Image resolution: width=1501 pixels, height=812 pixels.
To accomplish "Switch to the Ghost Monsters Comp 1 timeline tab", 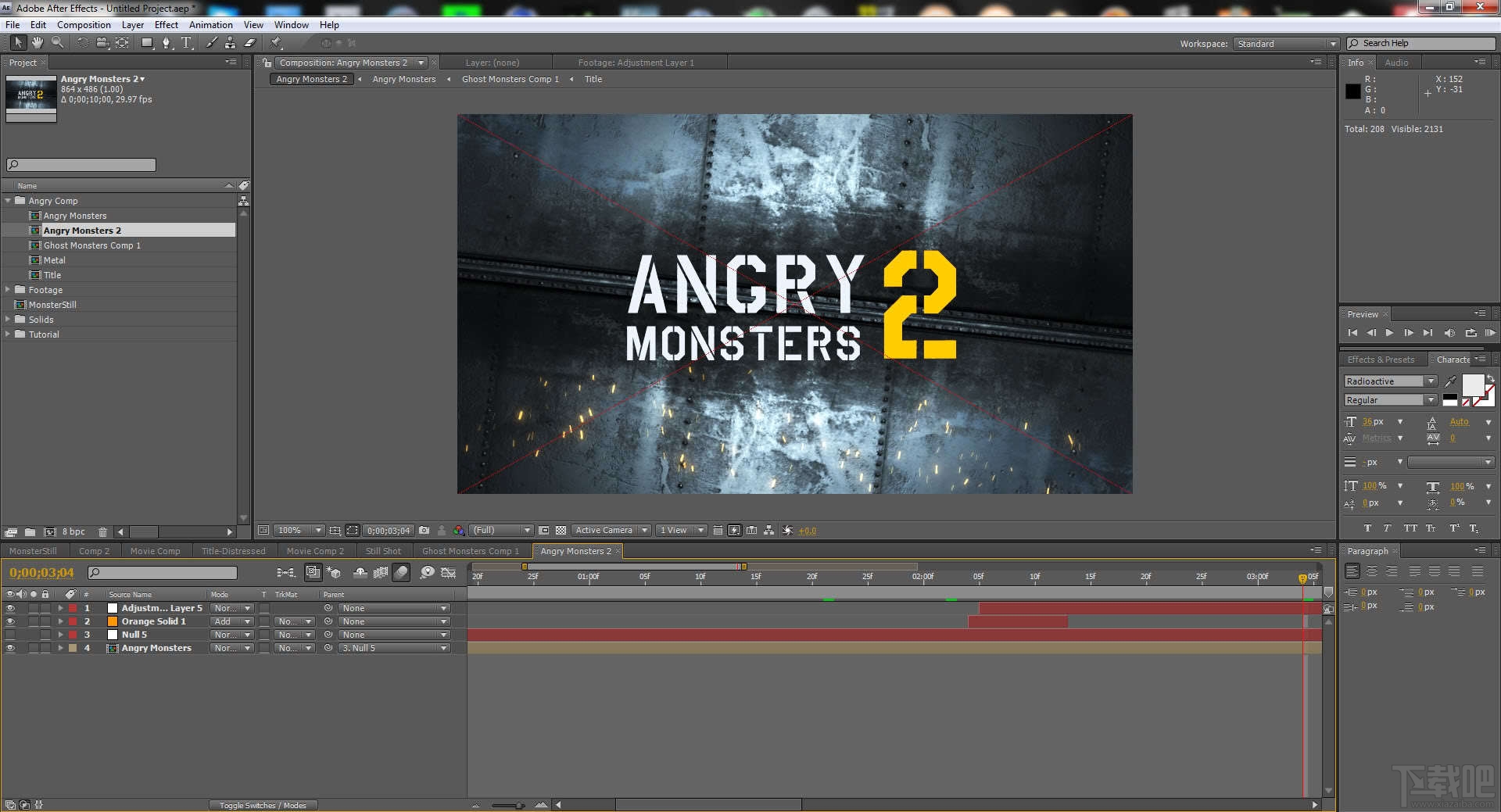I will [x=469, y=551].
